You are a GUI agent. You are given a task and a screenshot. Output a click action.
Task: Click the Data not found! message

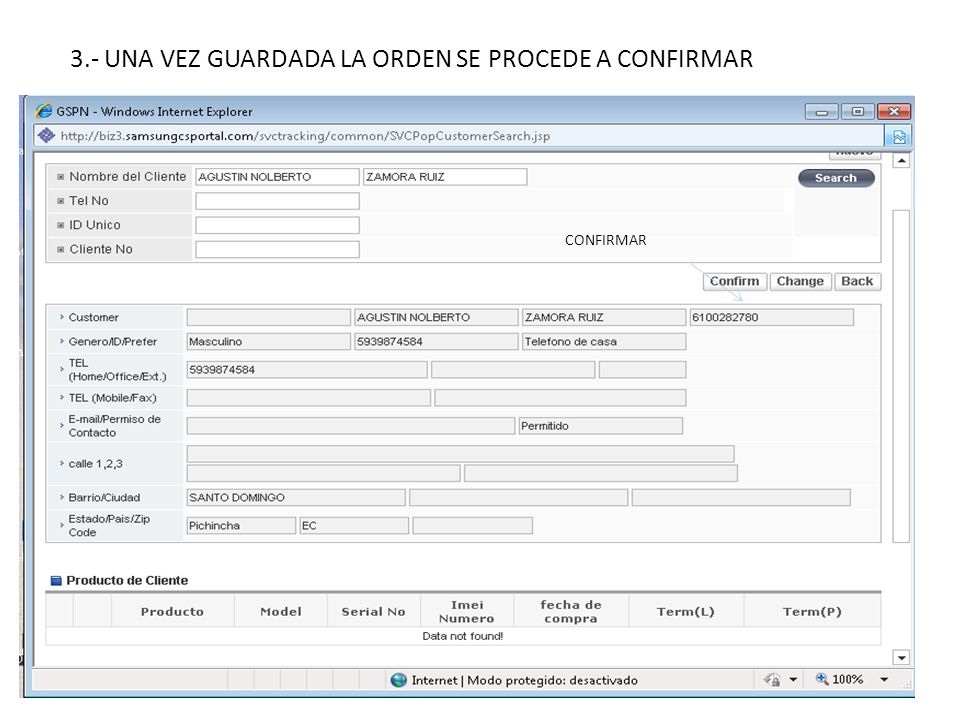[463, 636]
